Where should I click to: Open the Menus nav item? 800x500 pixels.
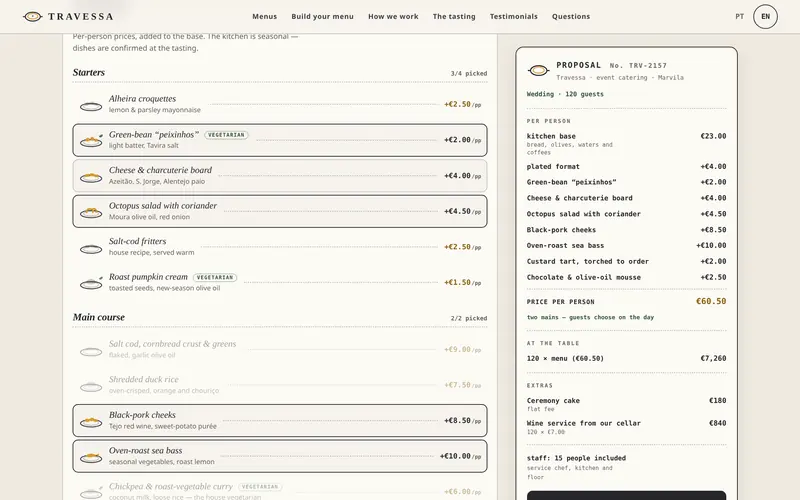(264, 16)
